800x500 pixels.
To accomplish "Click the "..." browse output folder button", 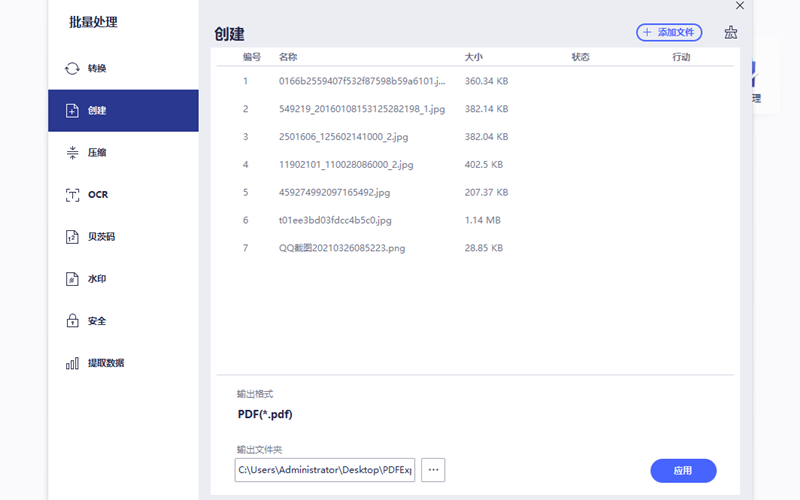I will (x=433, y=470).
